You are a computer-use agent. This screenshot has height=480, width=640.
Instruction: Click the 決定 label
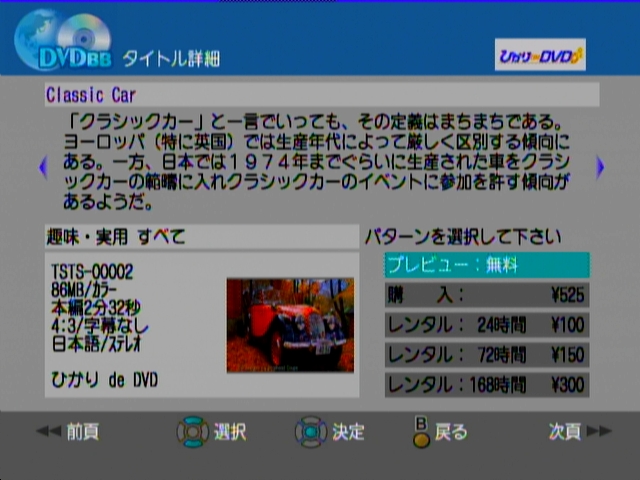pos(348,432)
